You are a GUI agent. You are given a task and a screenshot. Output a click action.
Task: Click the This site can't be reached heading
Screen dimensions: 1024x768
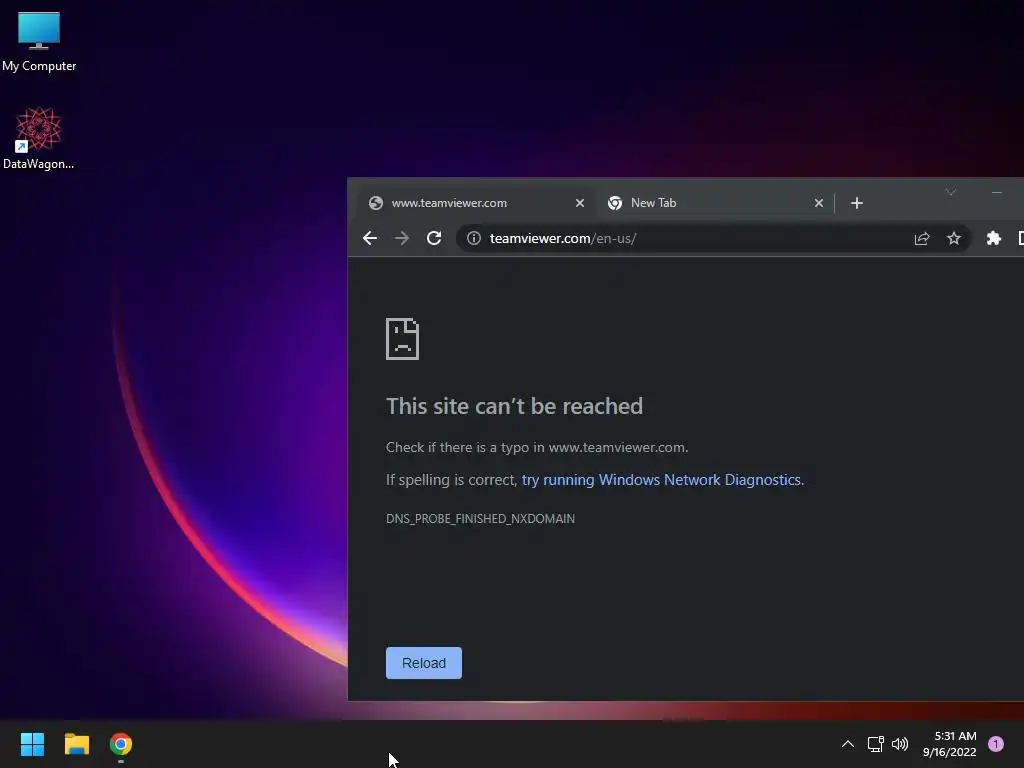coord(515,406)
